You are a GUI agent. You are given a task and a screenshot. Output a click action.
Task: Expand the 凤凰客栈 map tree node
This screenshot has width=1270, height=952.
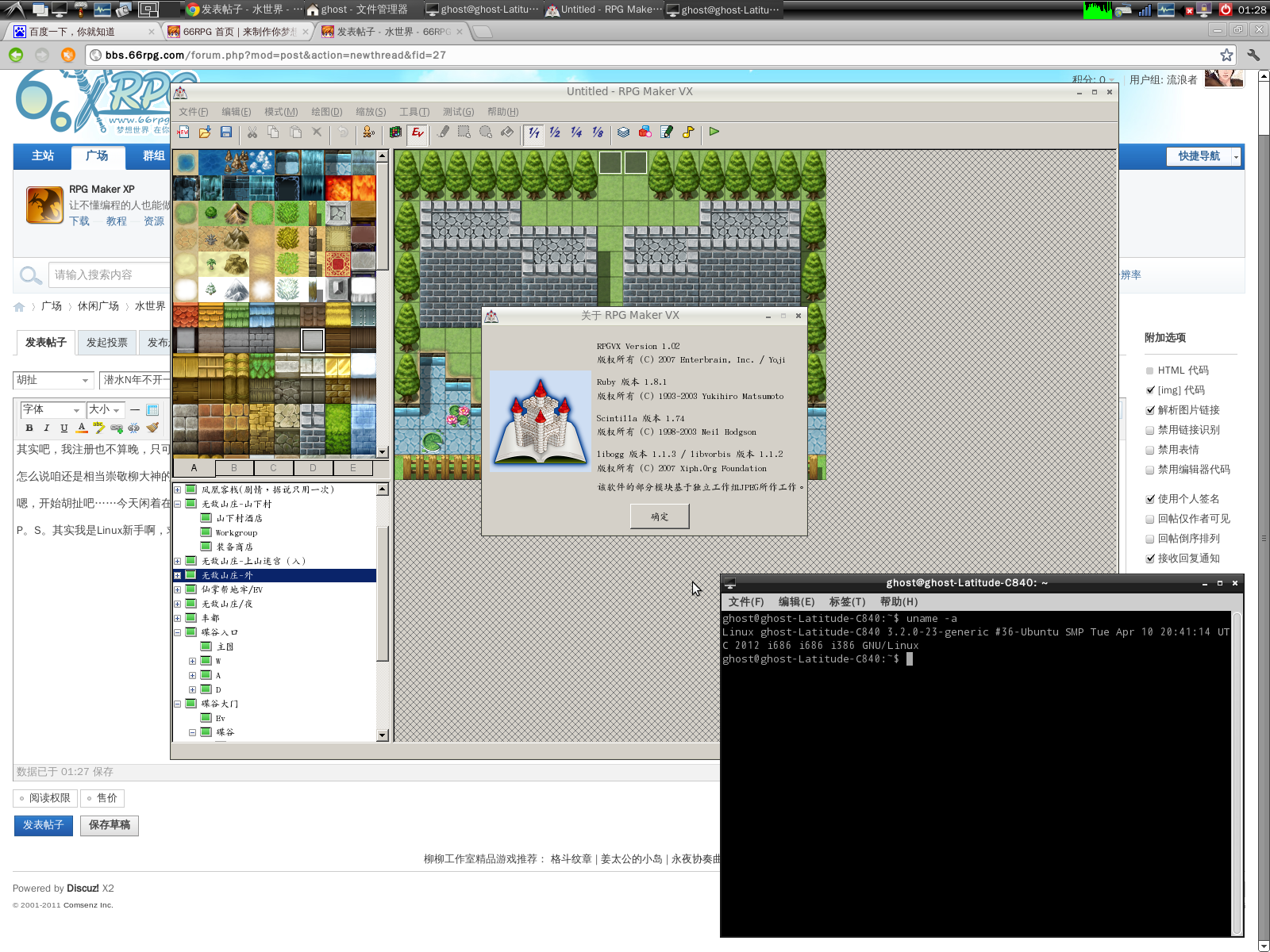click(178, 489)
